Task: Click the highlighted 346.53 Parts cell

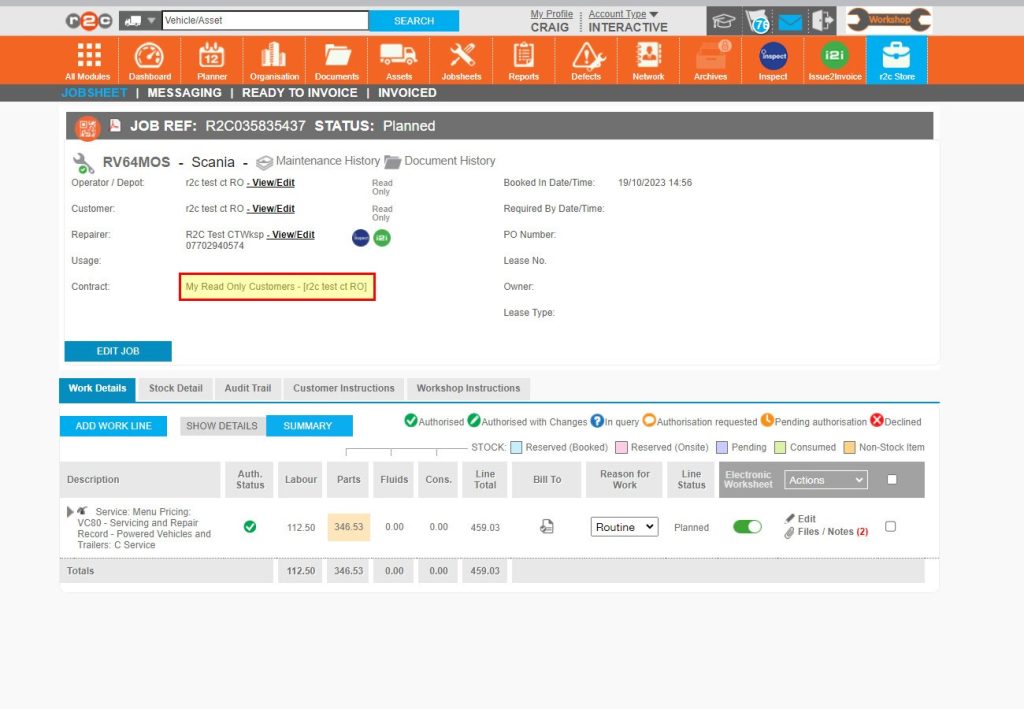Action: coord(349,527)
